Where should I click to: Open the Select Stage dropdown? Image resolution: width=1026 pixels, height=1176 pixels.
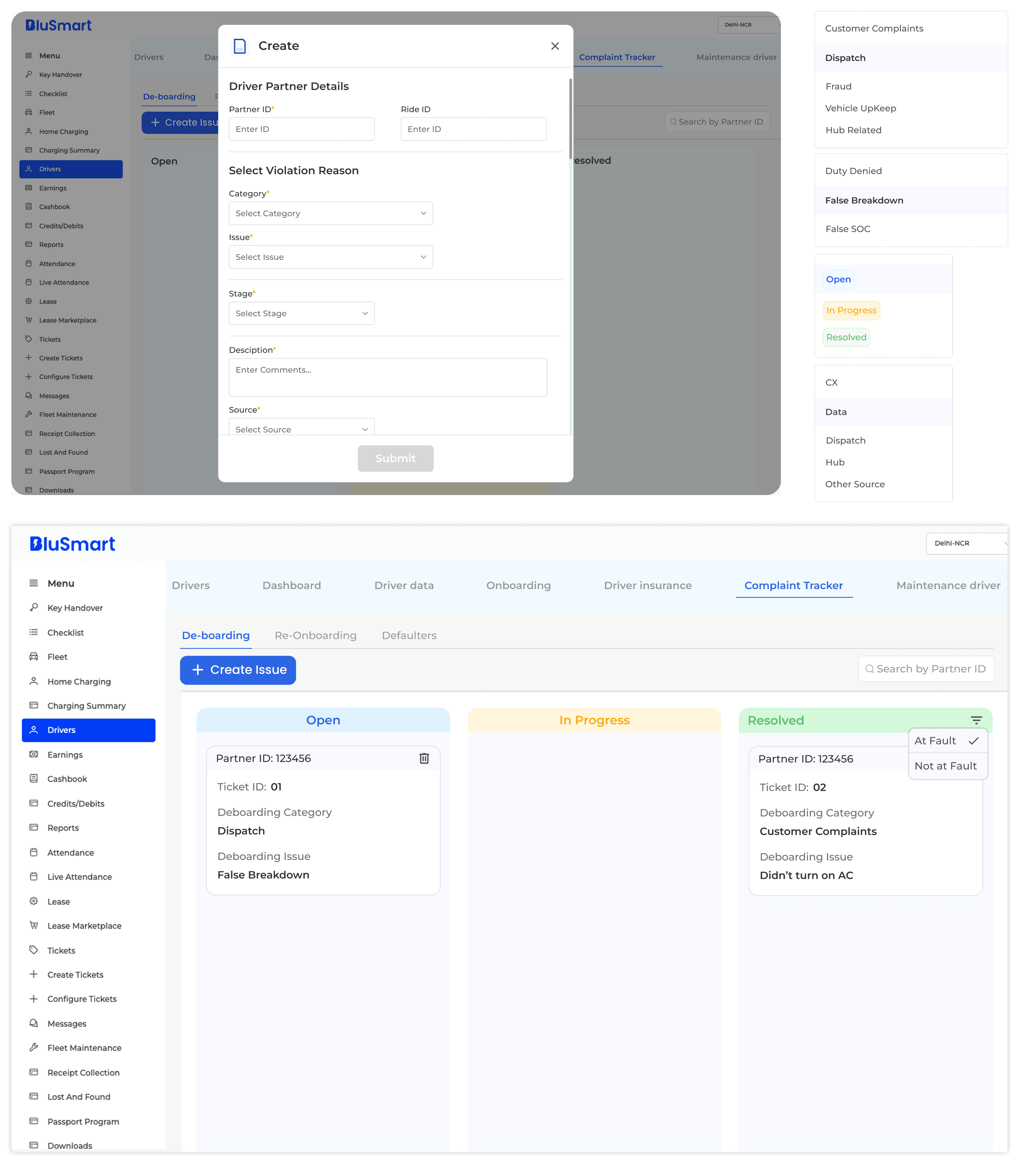(301, 313)
